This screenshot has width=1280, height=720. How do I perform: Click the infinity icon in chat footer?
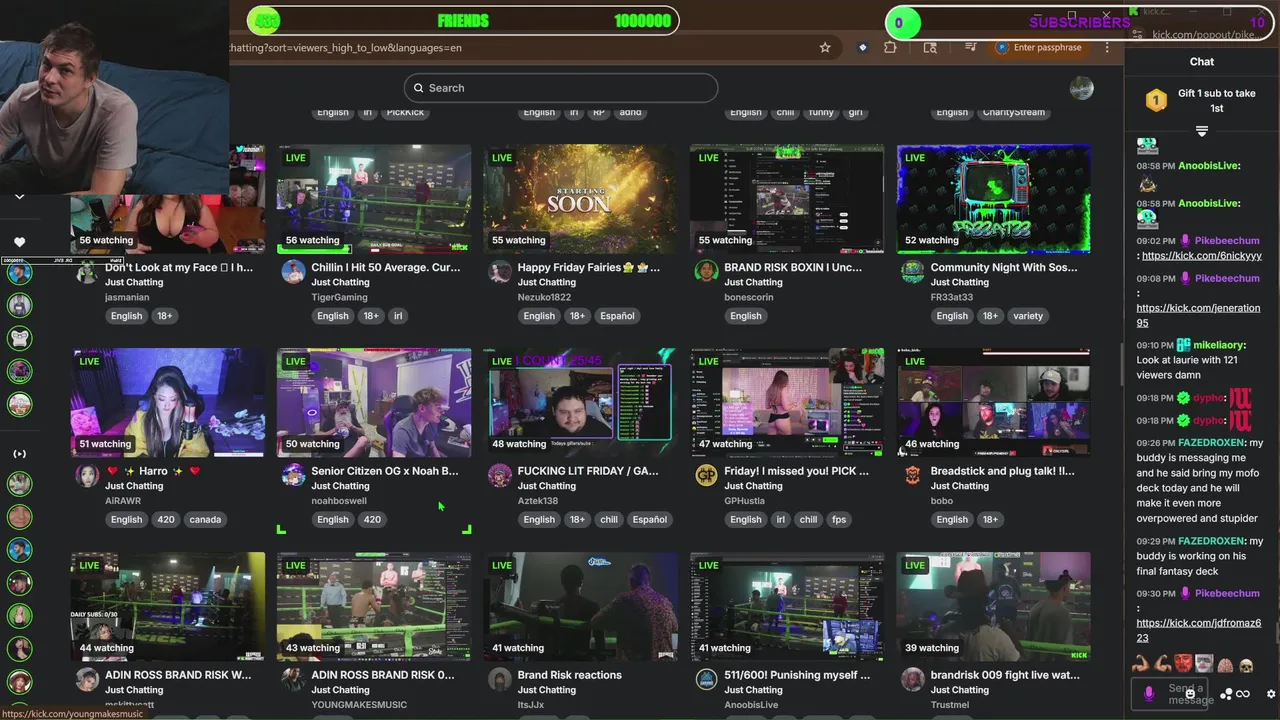pos(1243,694)
